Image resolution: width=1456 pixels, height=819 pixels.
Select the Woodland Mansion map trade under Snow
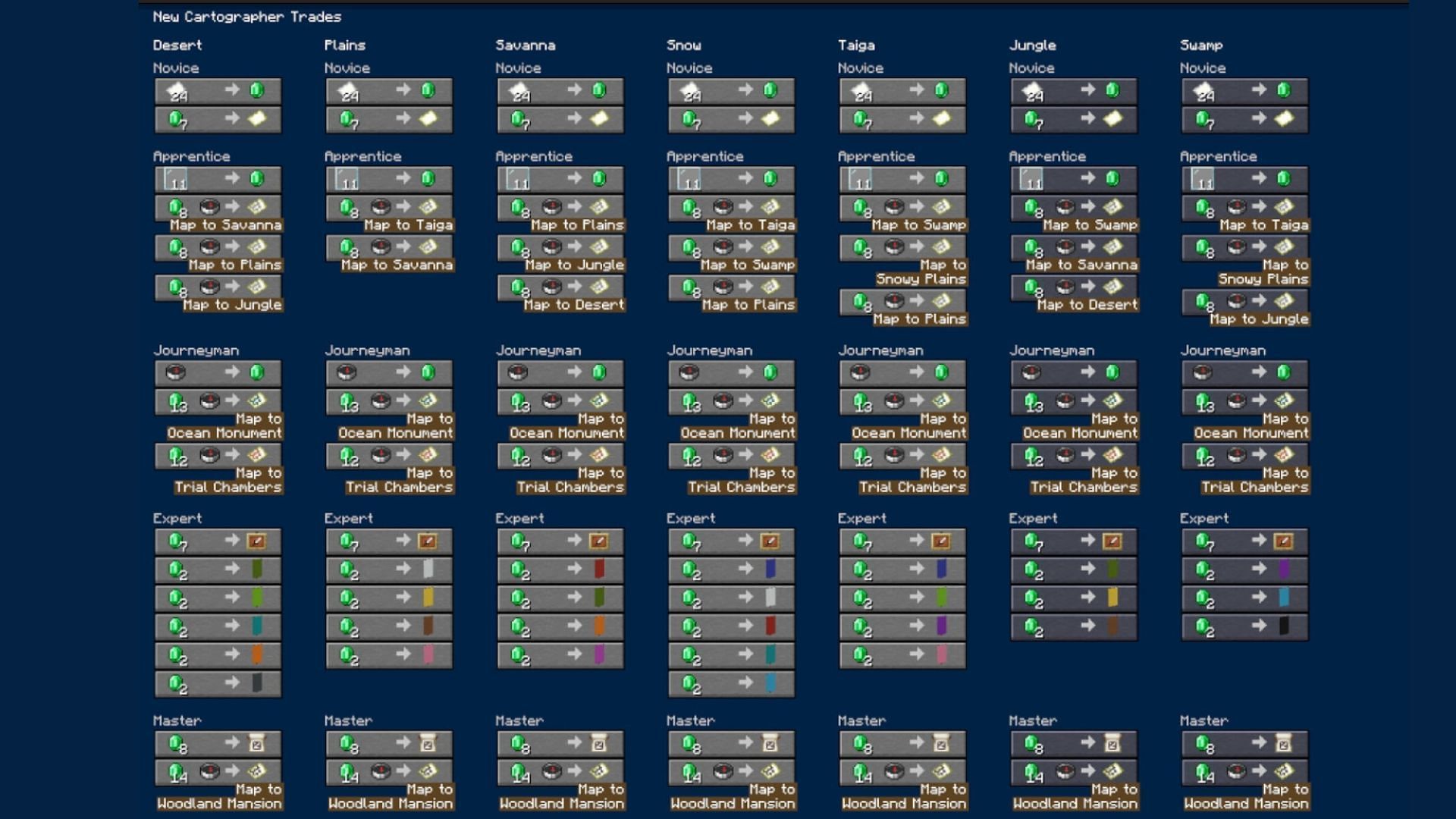pos(732,772)
